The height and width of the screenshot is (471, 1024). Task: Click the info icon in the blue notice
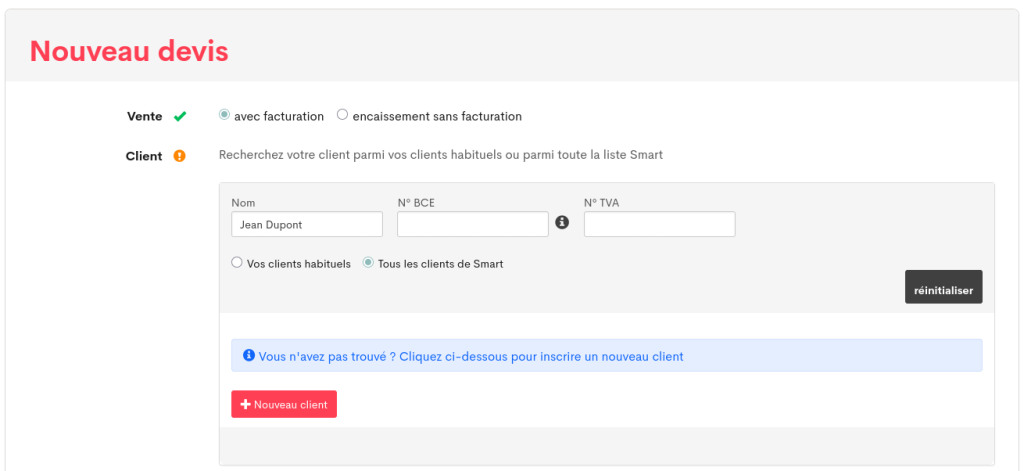pyautogui.click(x=249, y=355)
